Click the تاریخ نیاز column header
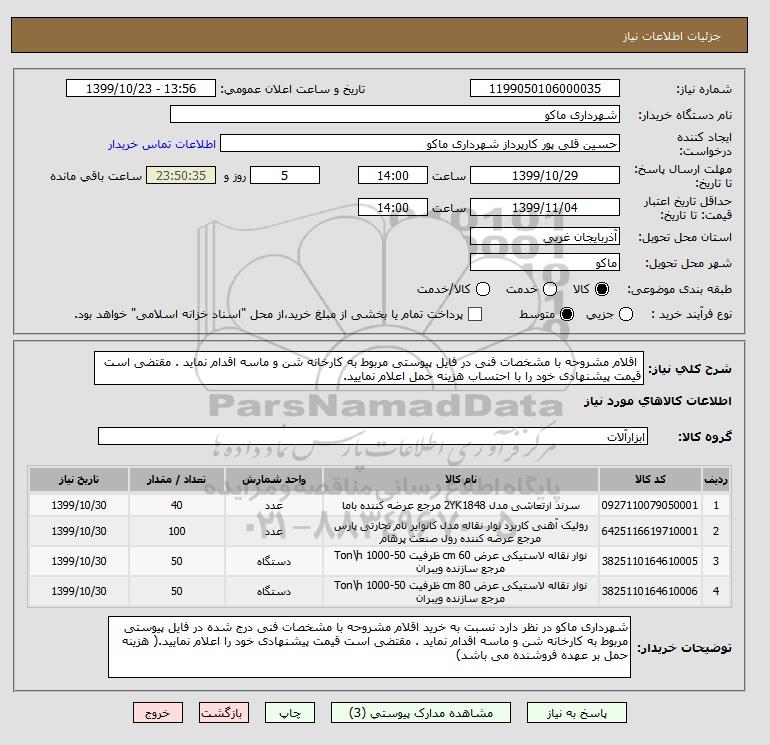This screenshot has width=770, height=745. pyautogui.click(x=79, y=479)
